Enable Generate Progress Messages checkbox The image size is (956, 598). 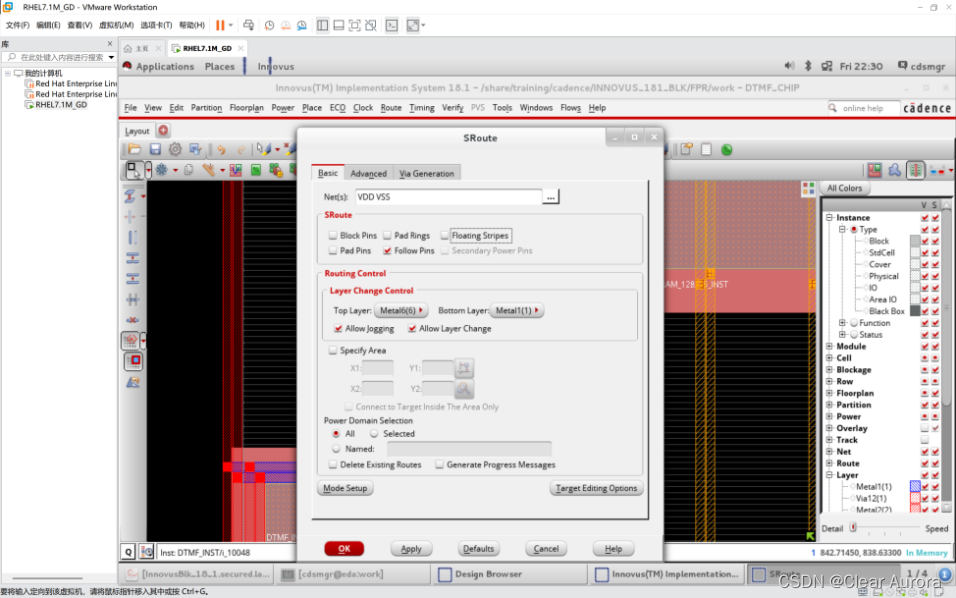(x=439, y=465)
